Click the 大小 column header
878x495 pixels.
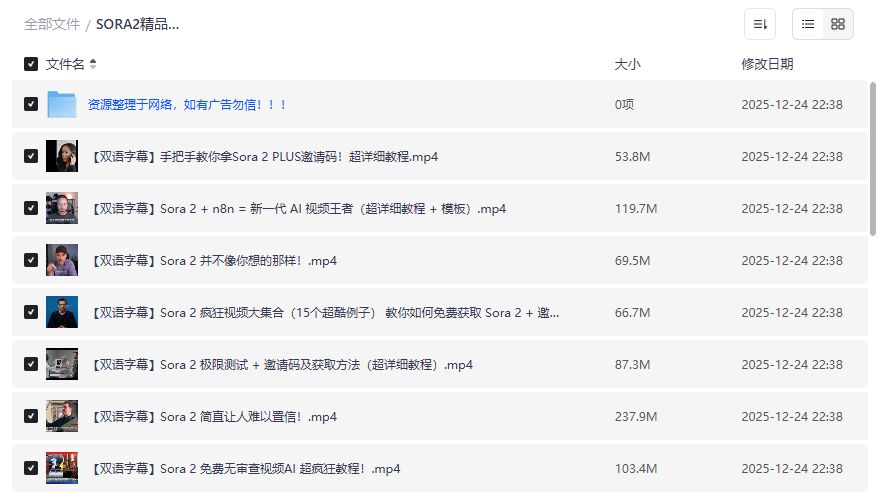(627, 64)
